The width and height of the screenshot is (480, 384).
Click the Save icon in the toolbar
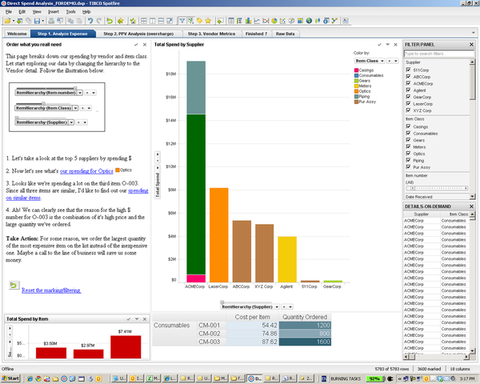pos(37,21)
